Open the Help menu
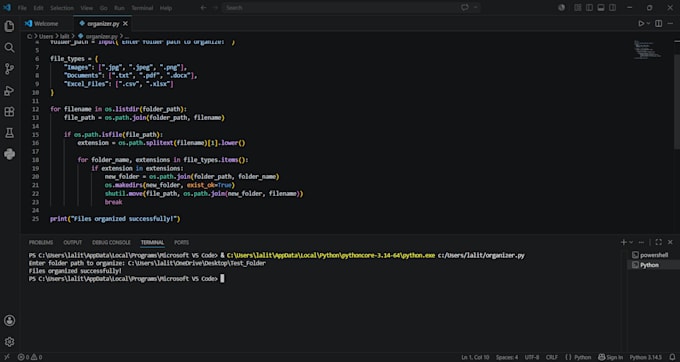The width and height of the screenshot is (680, 362). tap(166, 8)
